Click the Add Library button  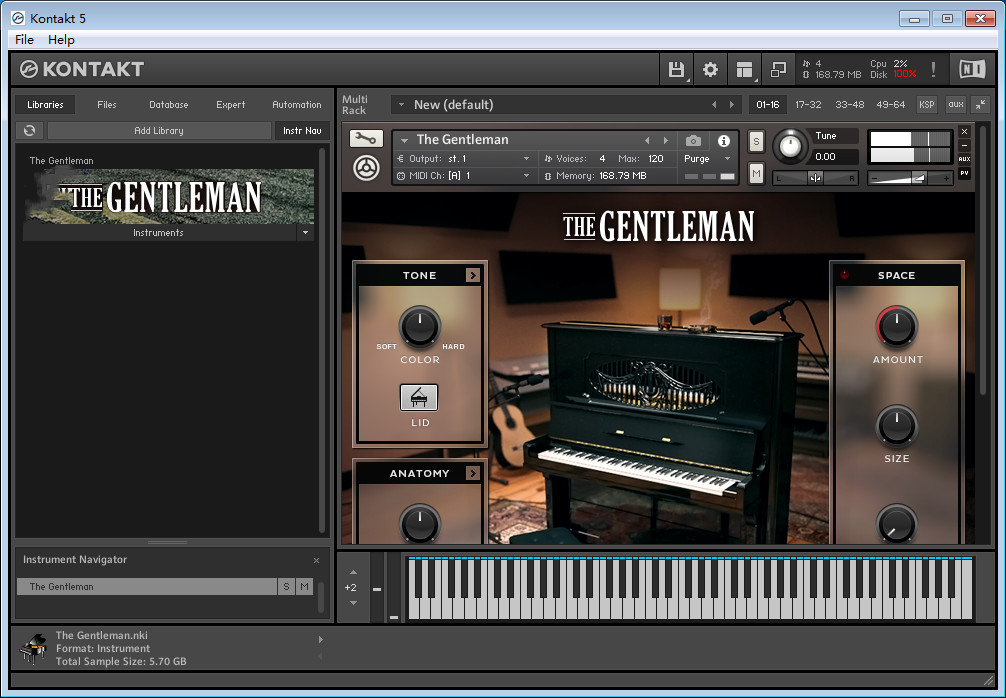coord(159,130)
